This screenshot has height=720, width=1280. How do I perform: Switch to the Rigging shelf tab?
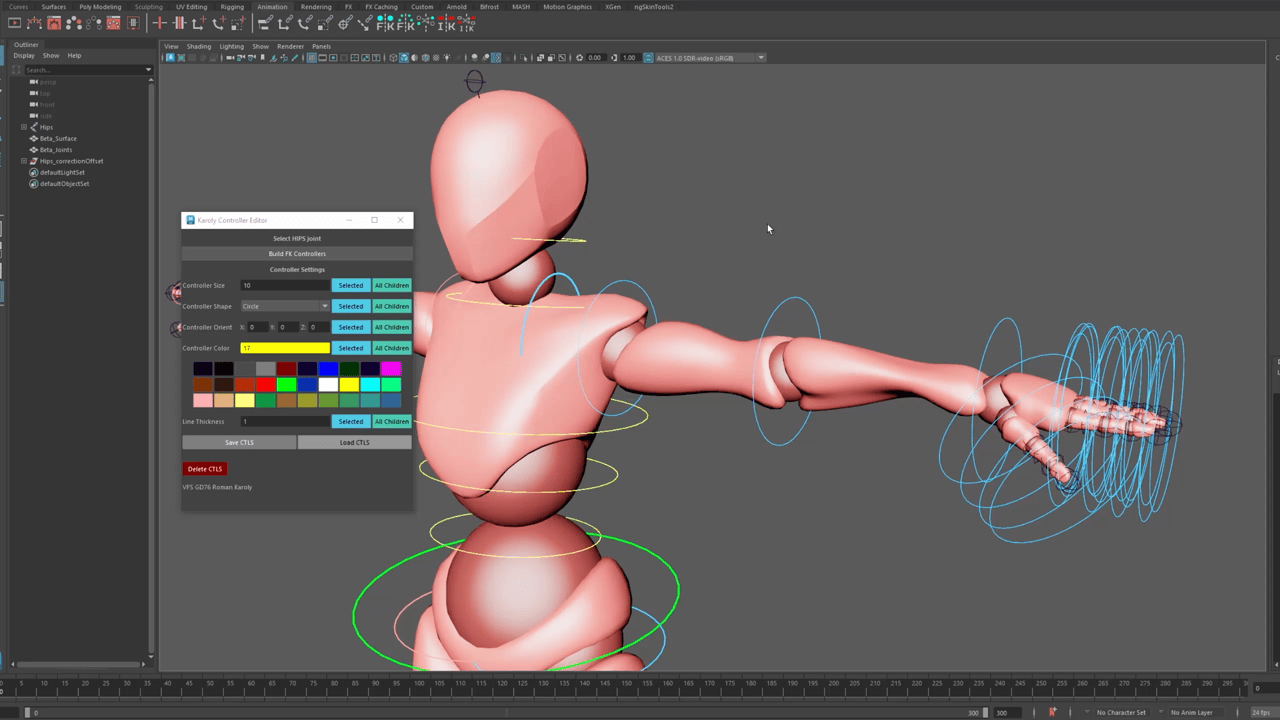pos(232,7)
